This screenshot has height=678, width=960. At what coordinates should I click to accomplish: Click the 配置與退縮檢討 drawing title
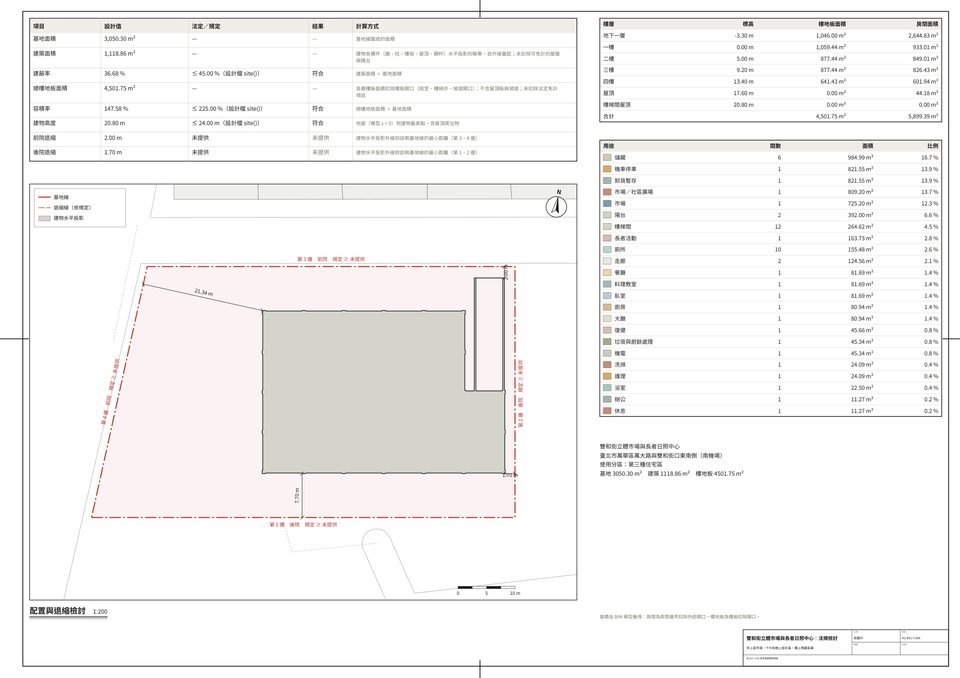(x=58, y=611)
